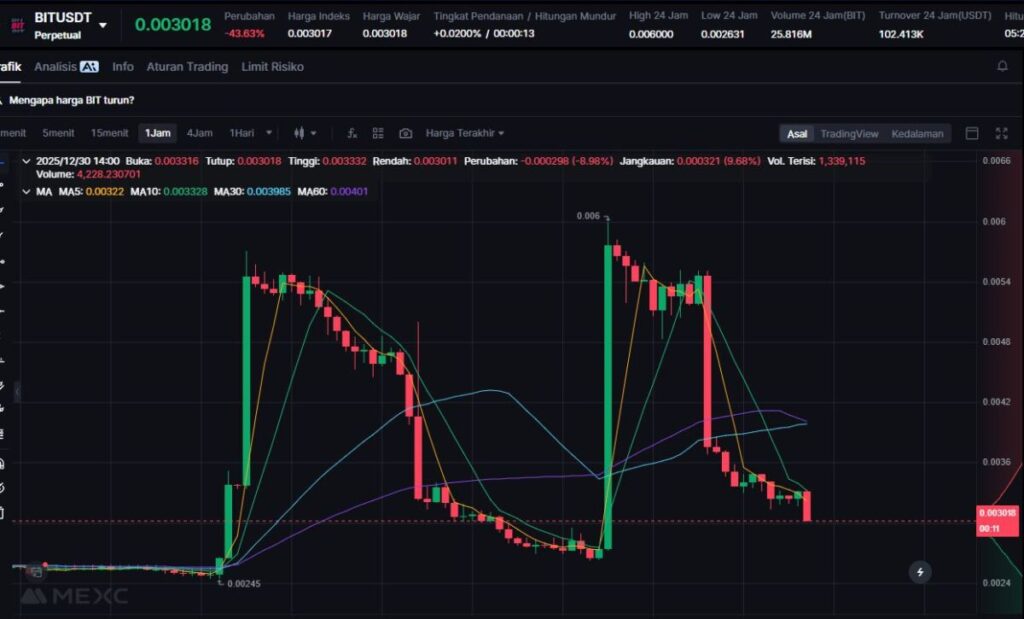
Task: Click the chart layout grid icon
Action: click(378, 133)
